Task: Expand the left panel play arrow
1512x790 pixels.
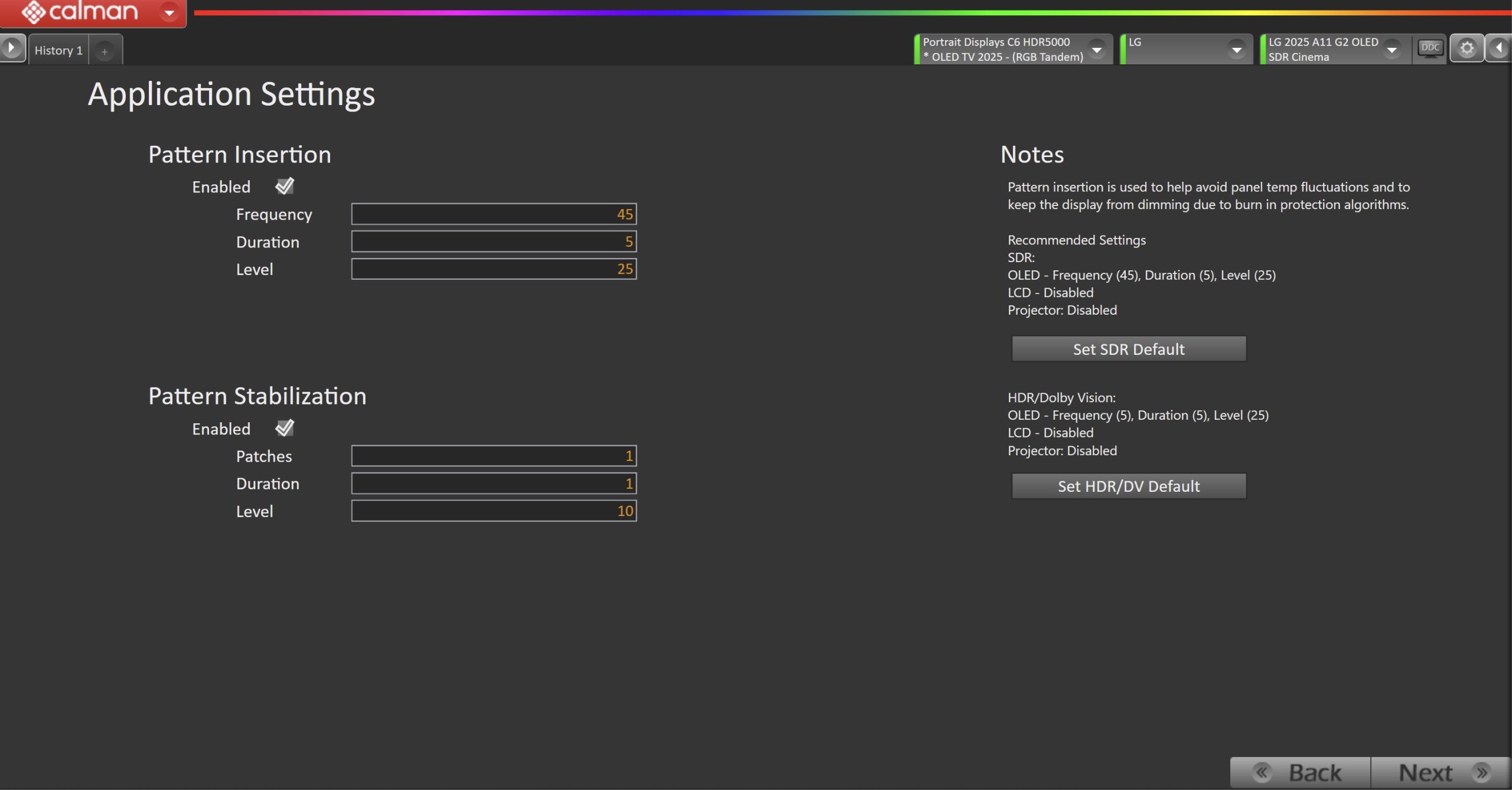Action: tap(11, 48)
